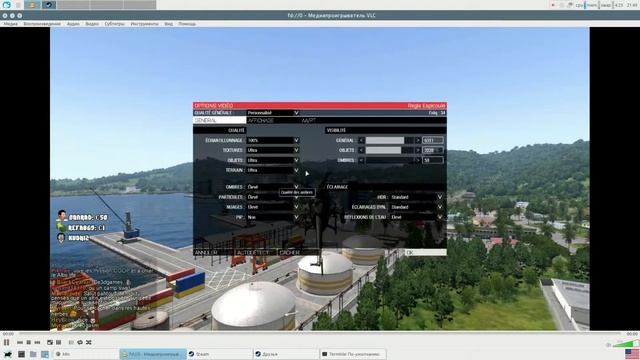Open the Nuages quality dropdown
This screenshot has width=640, height=360.
click(x=273, y=207)
